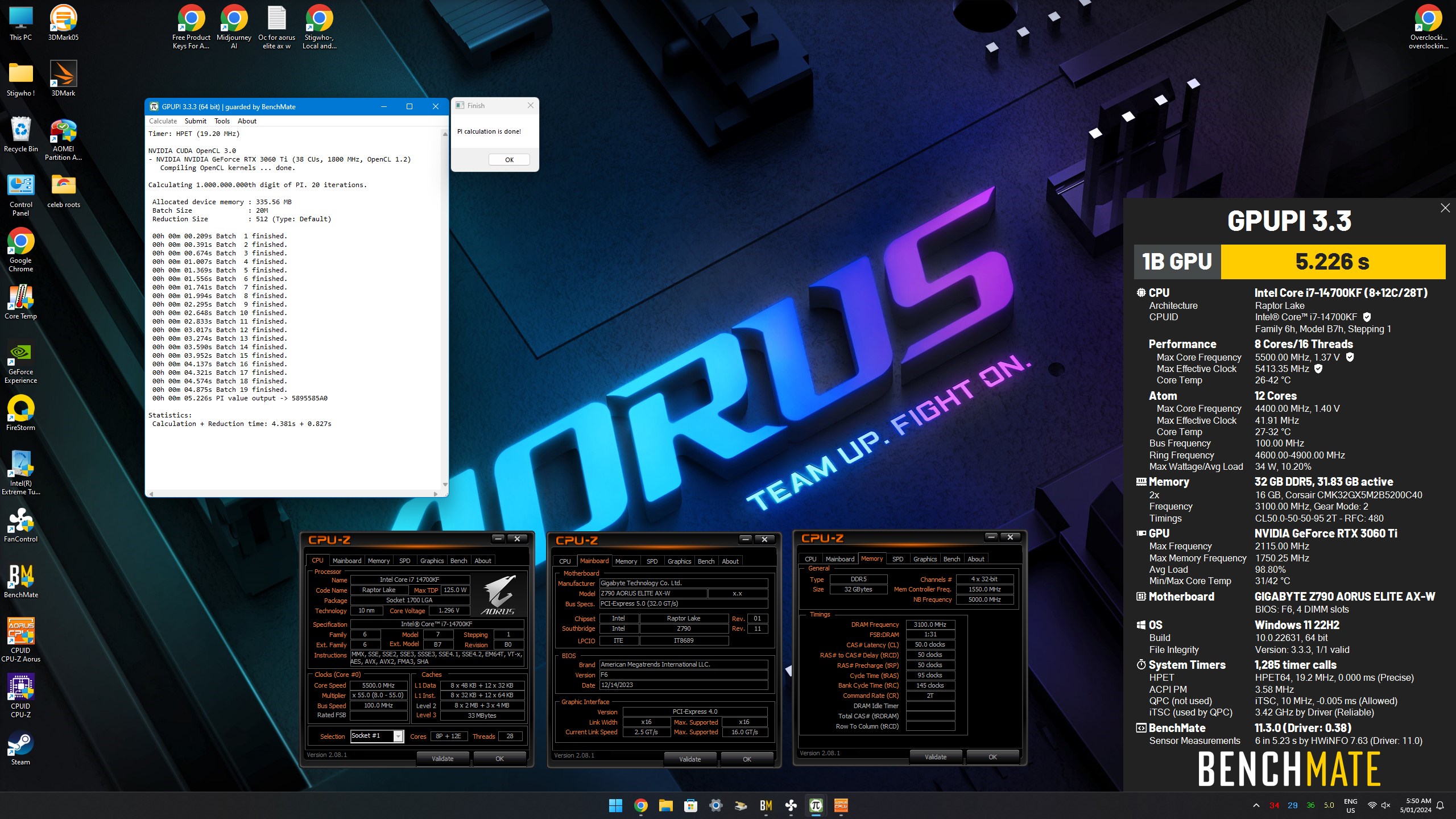Switch to Bench tab in first CPU-Z
The height and width of the screenshot is (819, 1456).
[458, 561]
